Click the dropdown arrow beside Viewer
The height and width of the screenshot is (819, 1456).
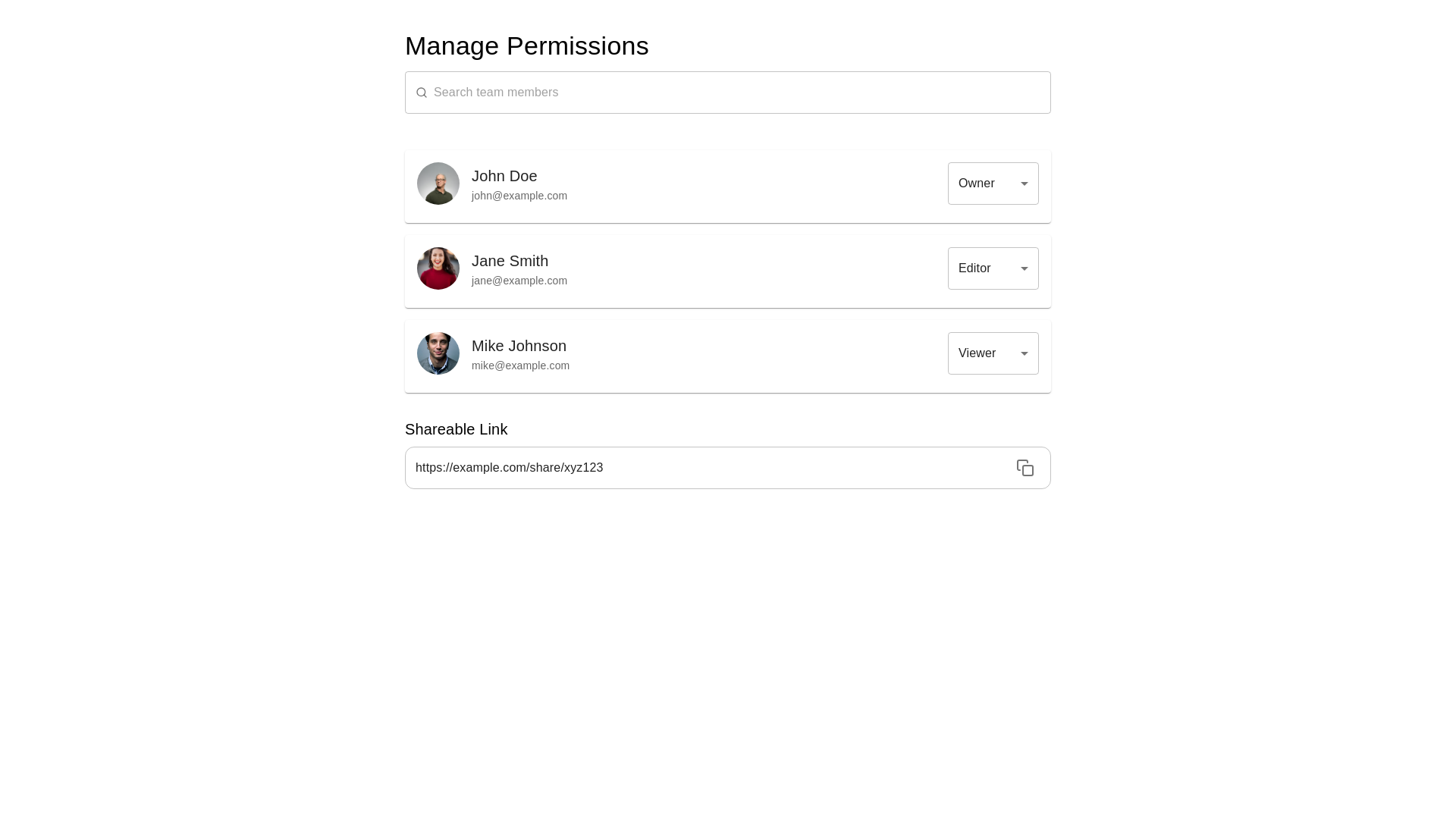click(1024, 353)
